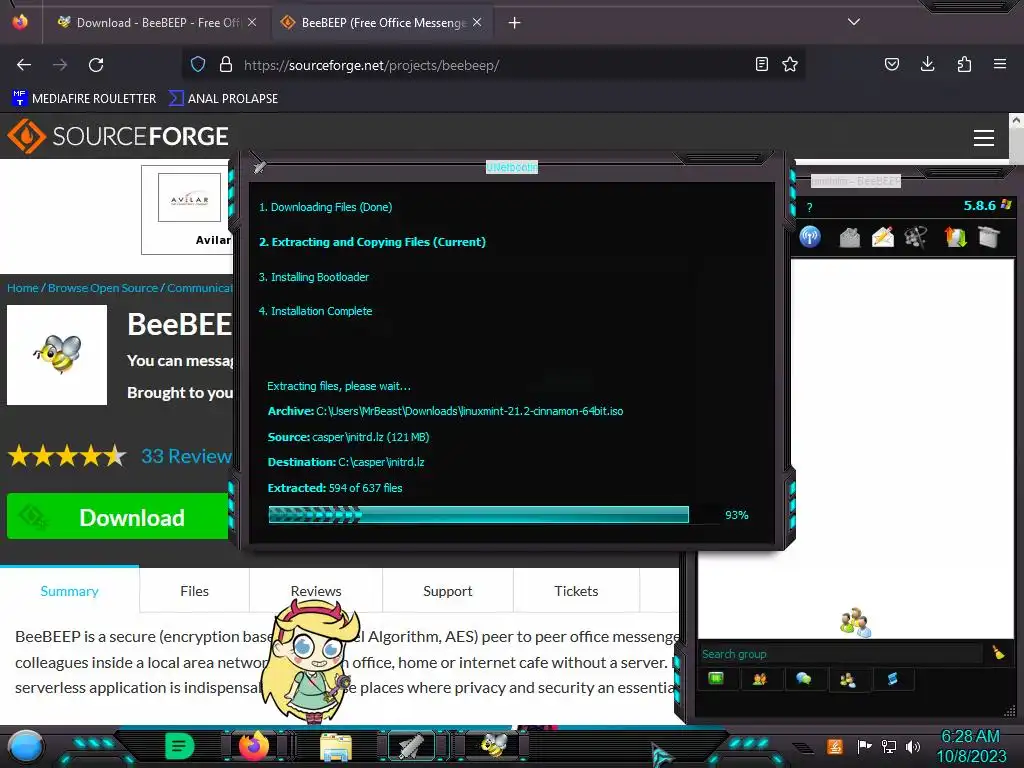Click the UNetbootin title bar usb icon
Viewport: 1024px width, 768px height.
tap(259, 167)
